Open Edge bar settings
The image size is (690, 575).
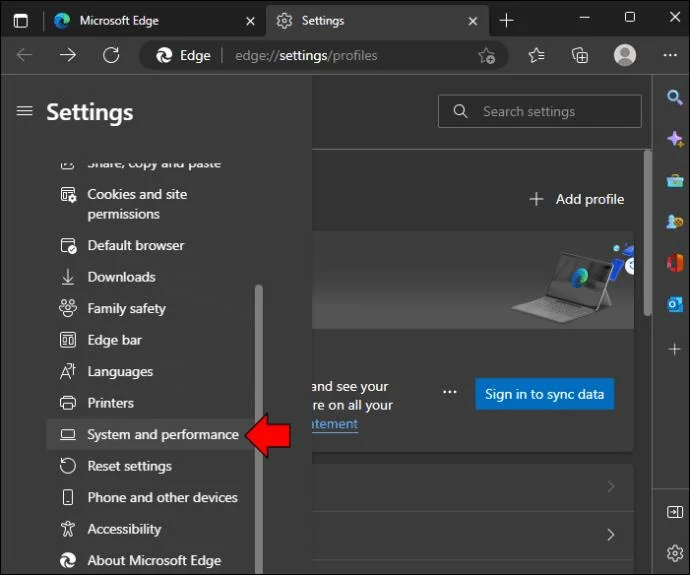point(150,340)
